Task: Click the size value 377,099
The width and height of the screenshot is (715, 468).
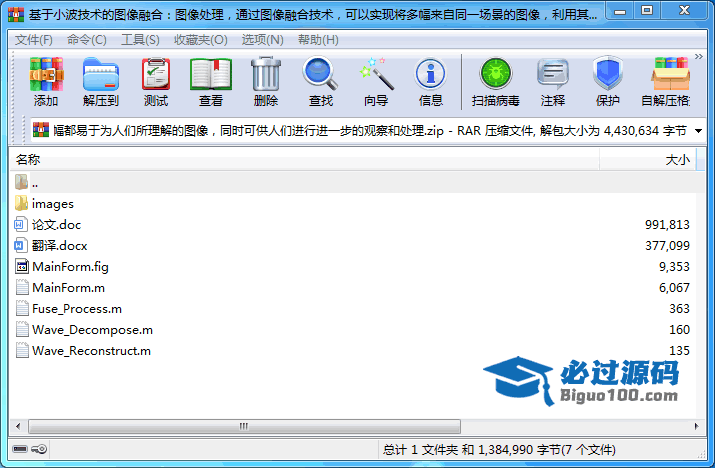Action: coord(667,245)
